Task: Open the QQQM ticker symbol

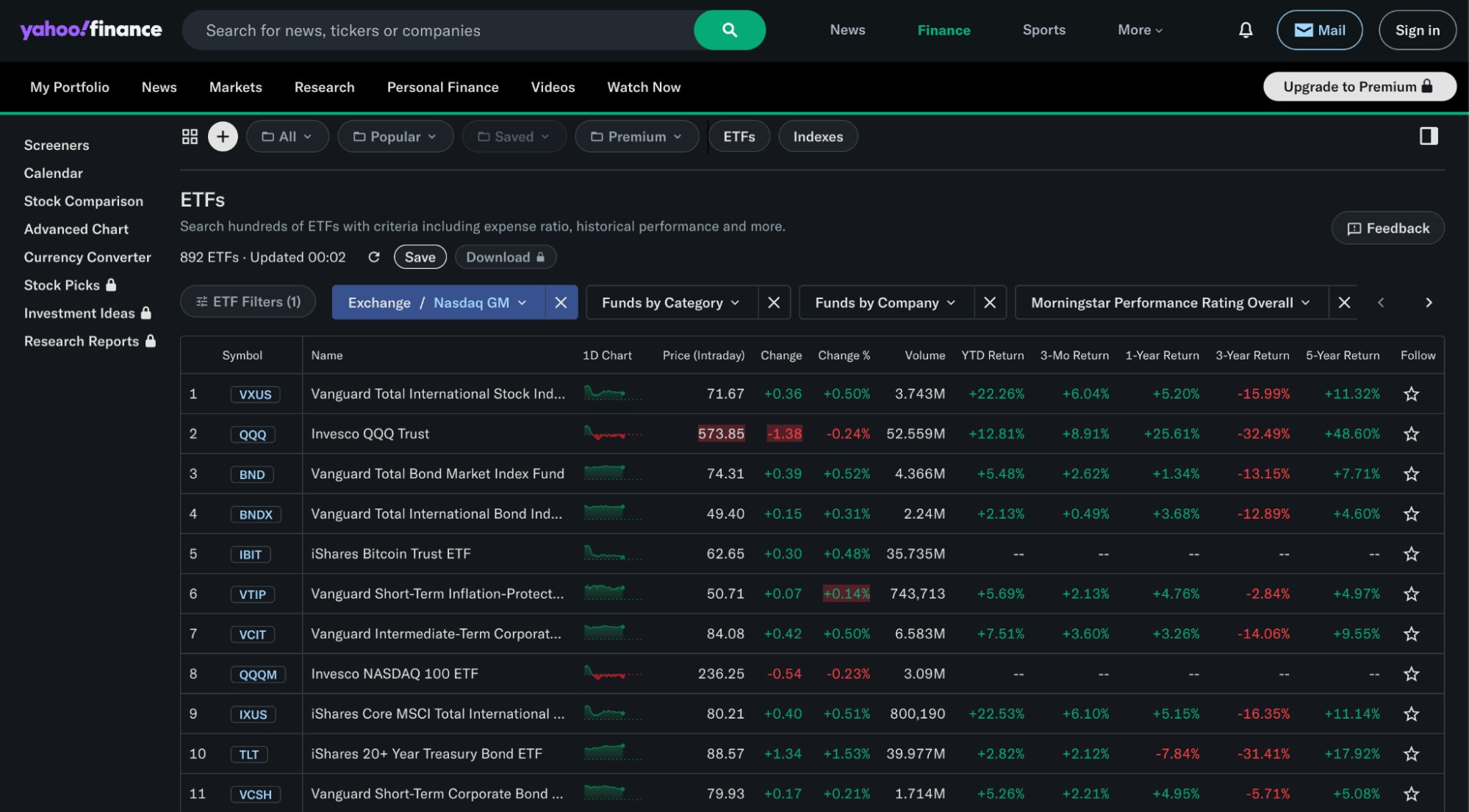Action: click(258, 675)
